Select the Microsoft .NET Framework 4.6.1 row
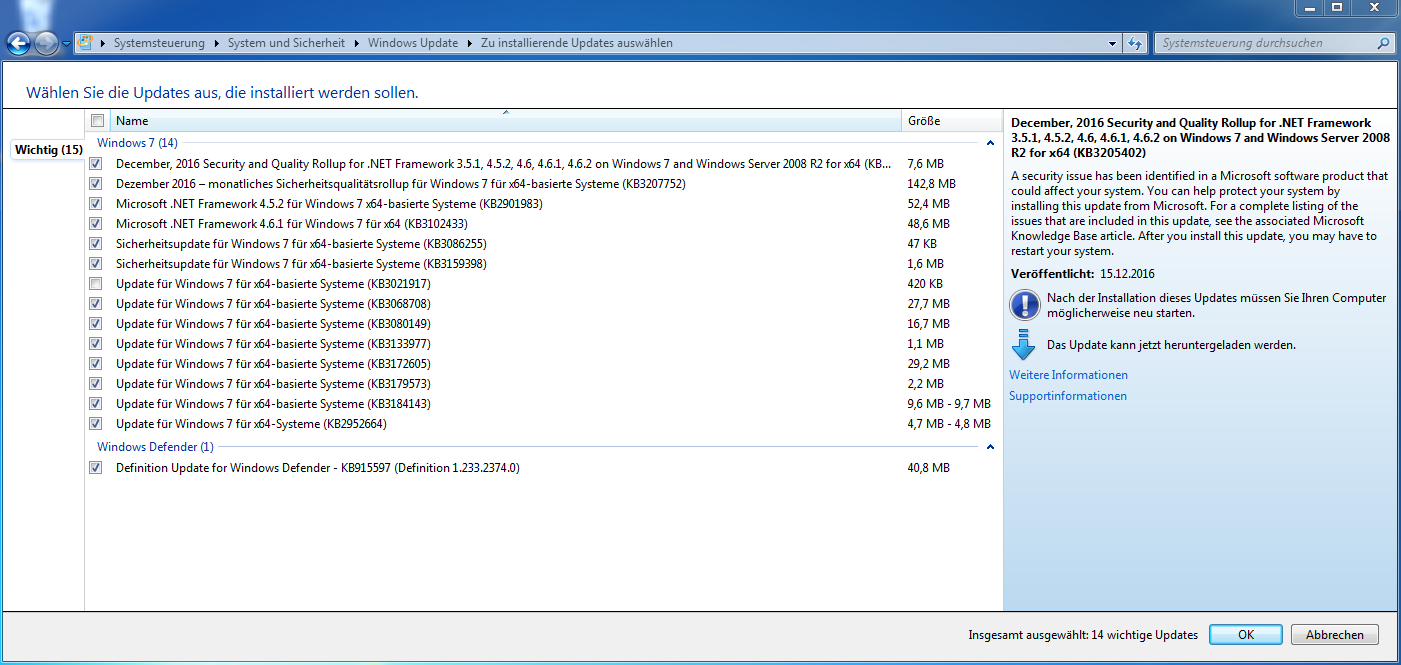 point(543,223)
